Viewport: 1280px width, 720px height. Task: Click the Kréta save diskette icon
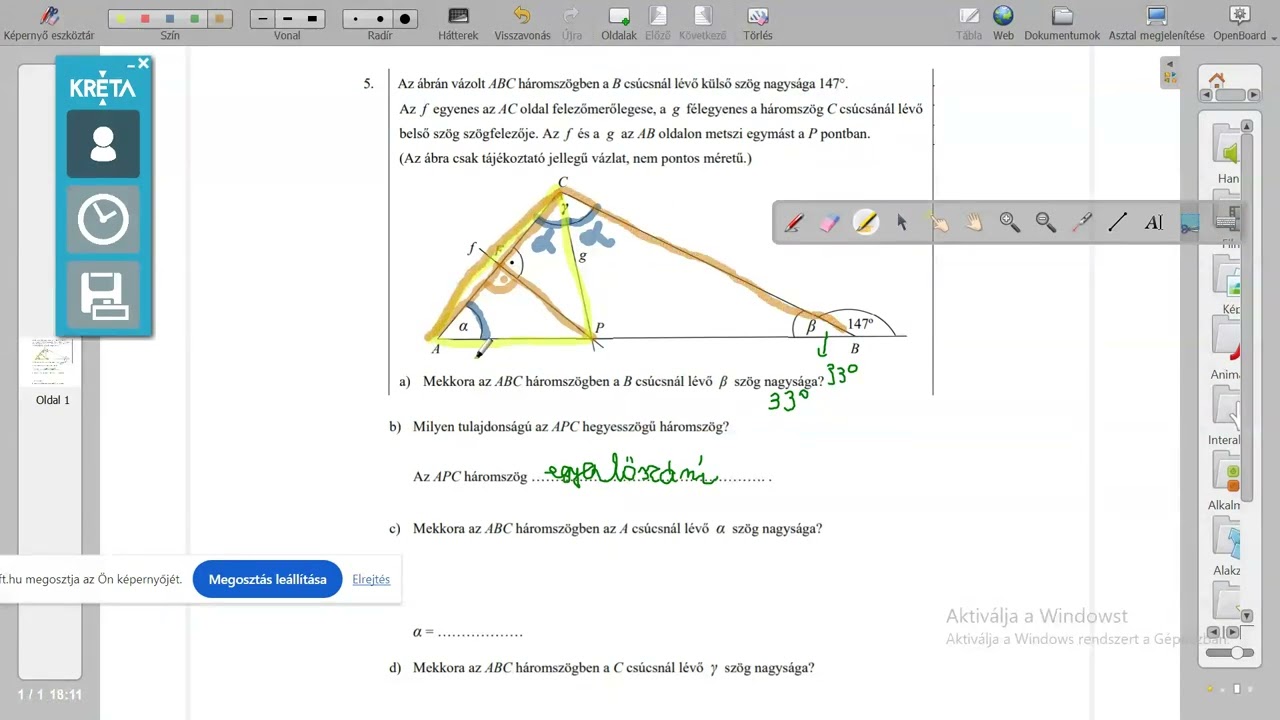click(x=103, y=295)
